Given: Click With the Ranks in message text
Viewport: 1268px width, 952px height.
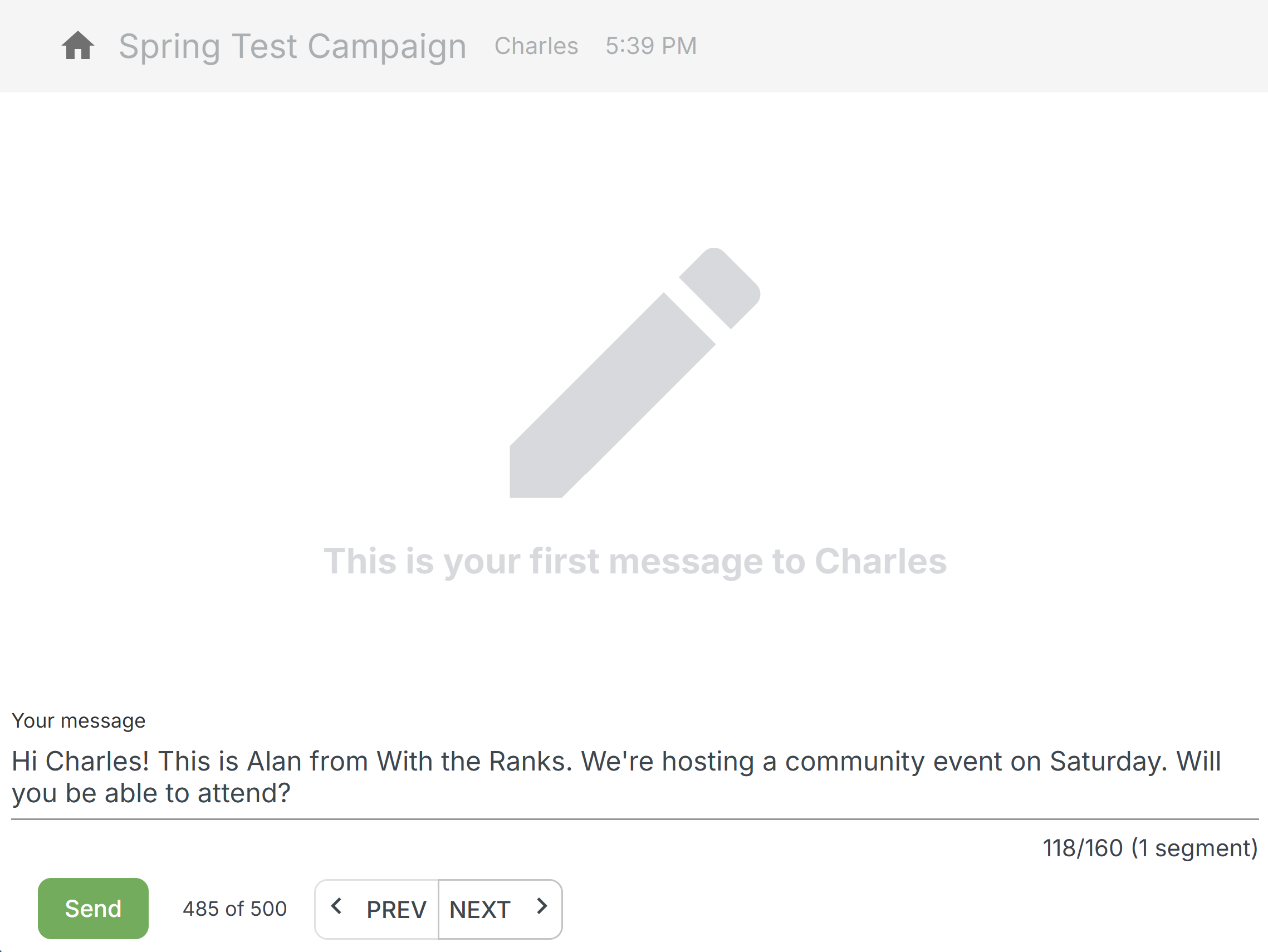Looking at the screenshot, I should (473, 762).
